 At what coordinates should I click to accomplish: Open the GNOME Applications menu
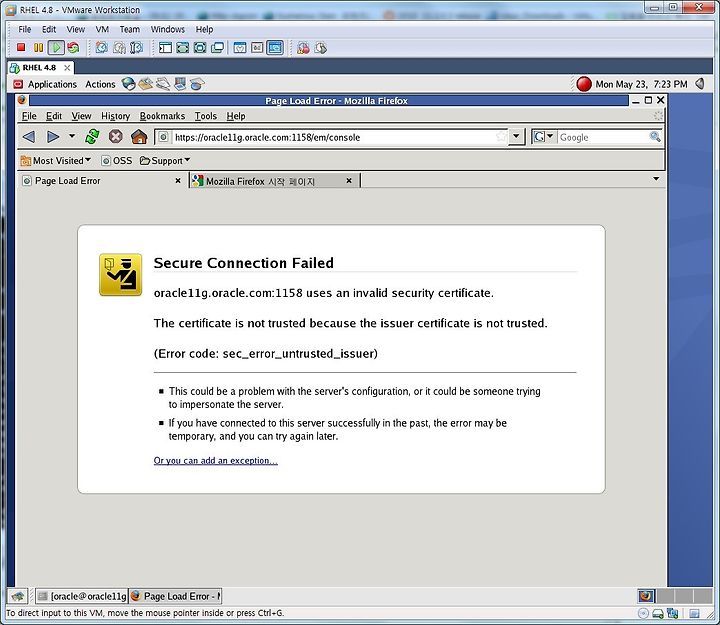click(x=52, y=84)
